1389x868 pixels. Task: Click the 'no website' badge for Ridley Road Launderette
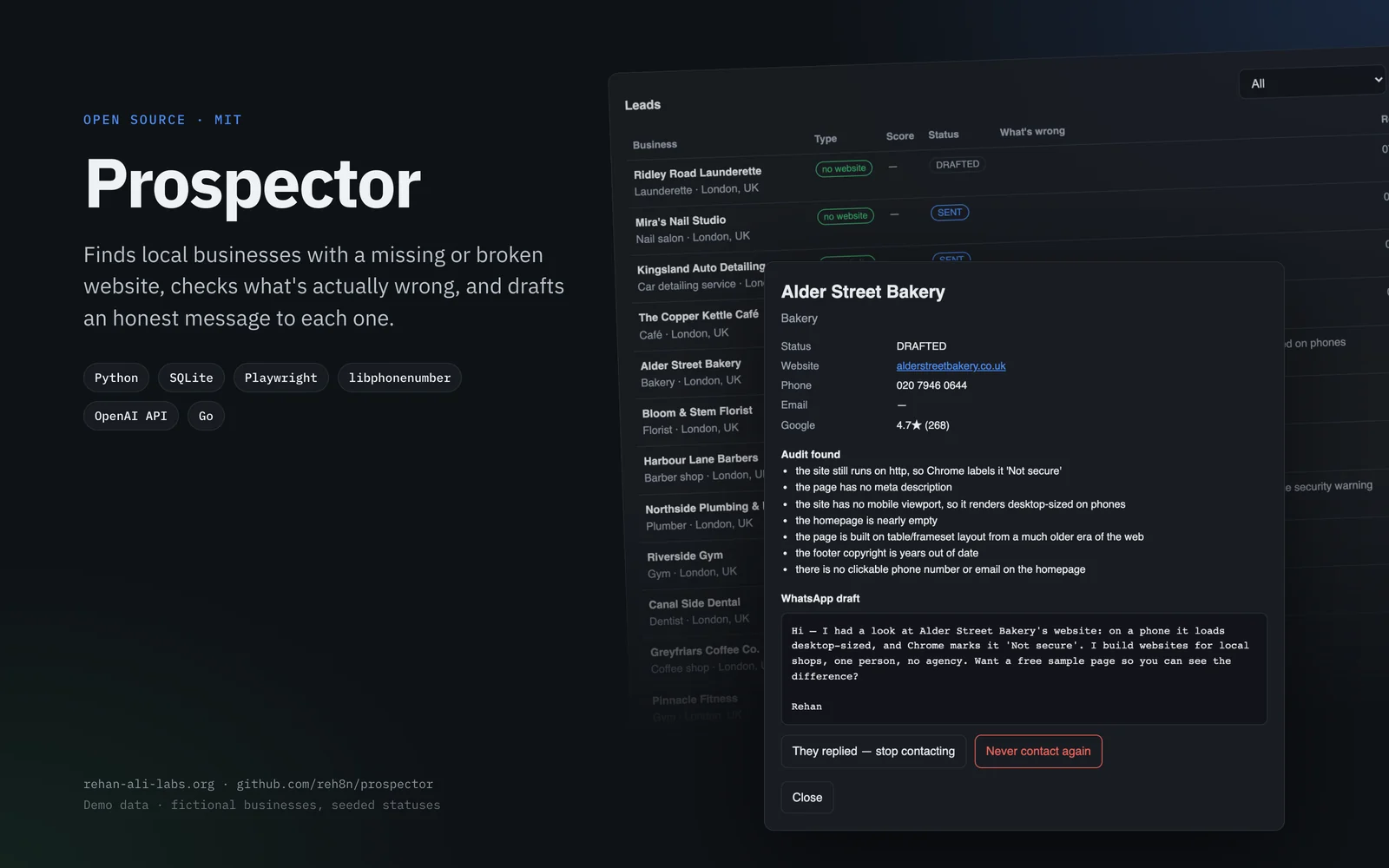[844, 168]
